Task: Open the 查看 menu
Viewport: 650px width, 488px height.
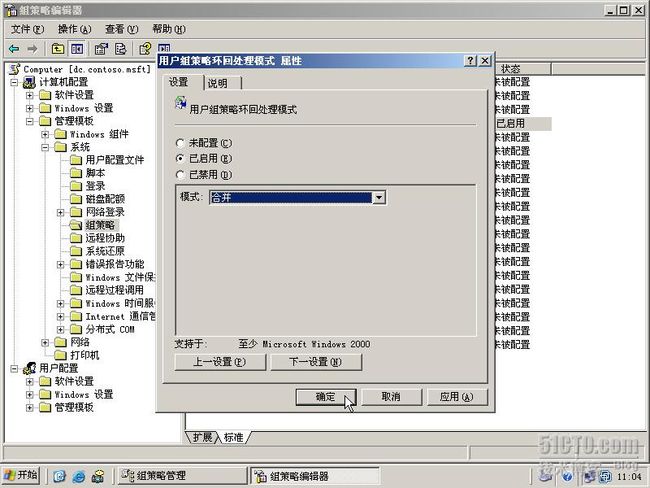Action: [121, 29]
